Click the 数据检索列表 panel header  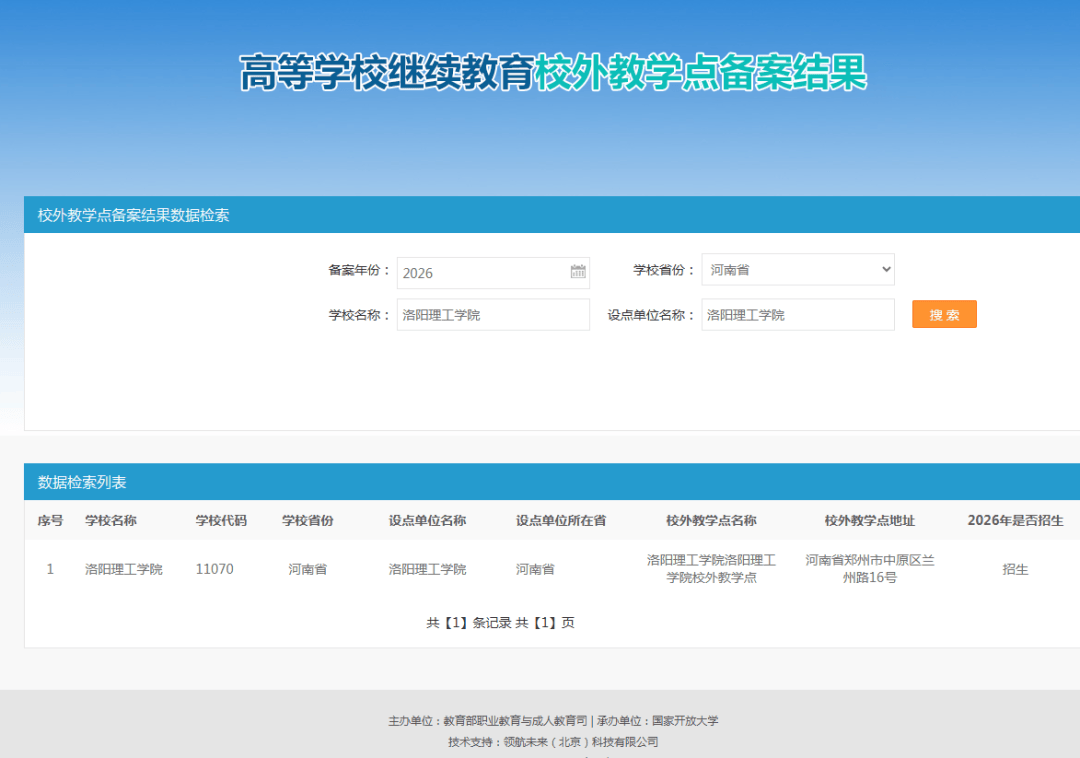(x=552, y=481)
